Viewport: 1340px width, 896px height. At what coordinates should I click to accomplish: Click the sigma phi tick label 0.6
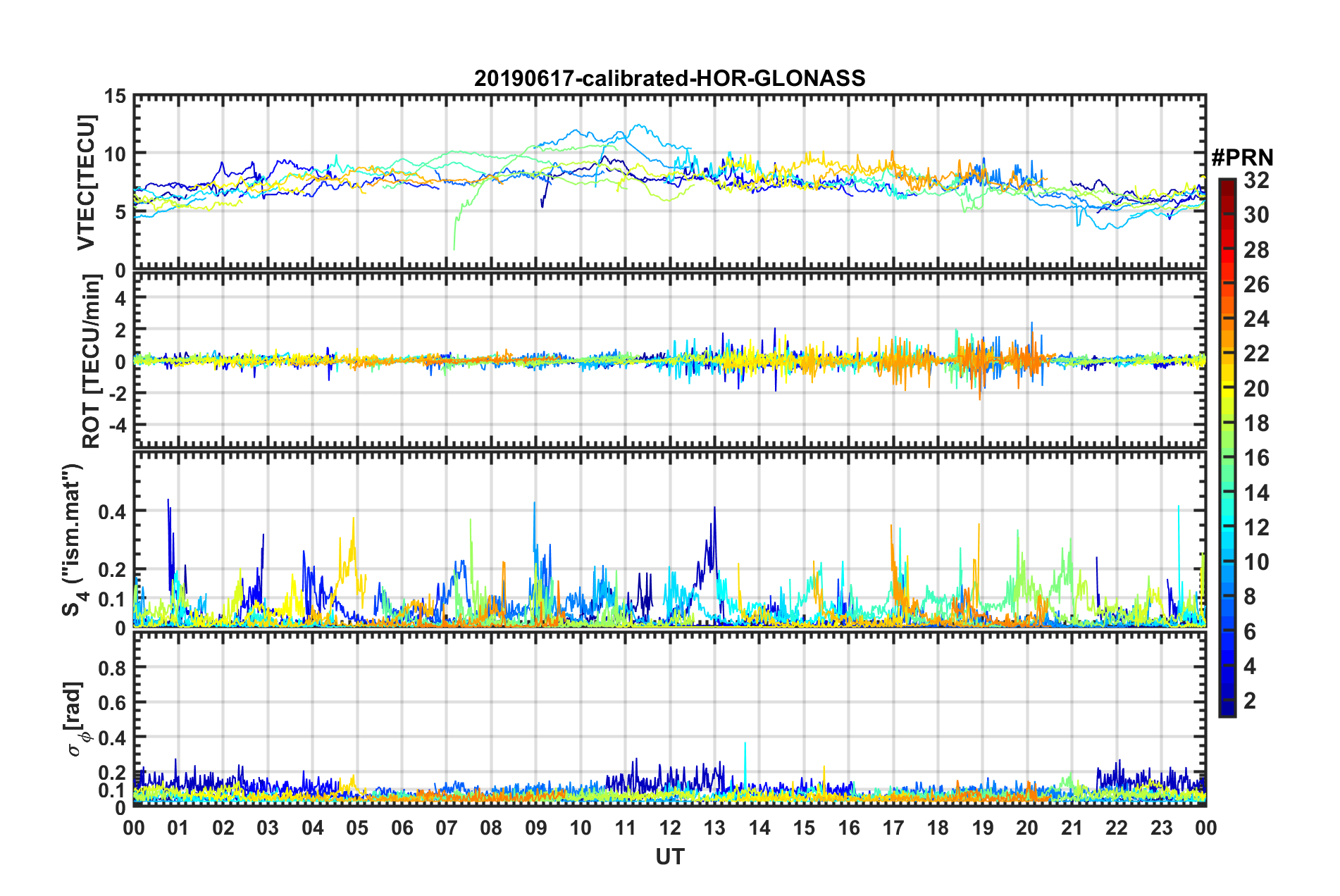click(x=112, y=702)
